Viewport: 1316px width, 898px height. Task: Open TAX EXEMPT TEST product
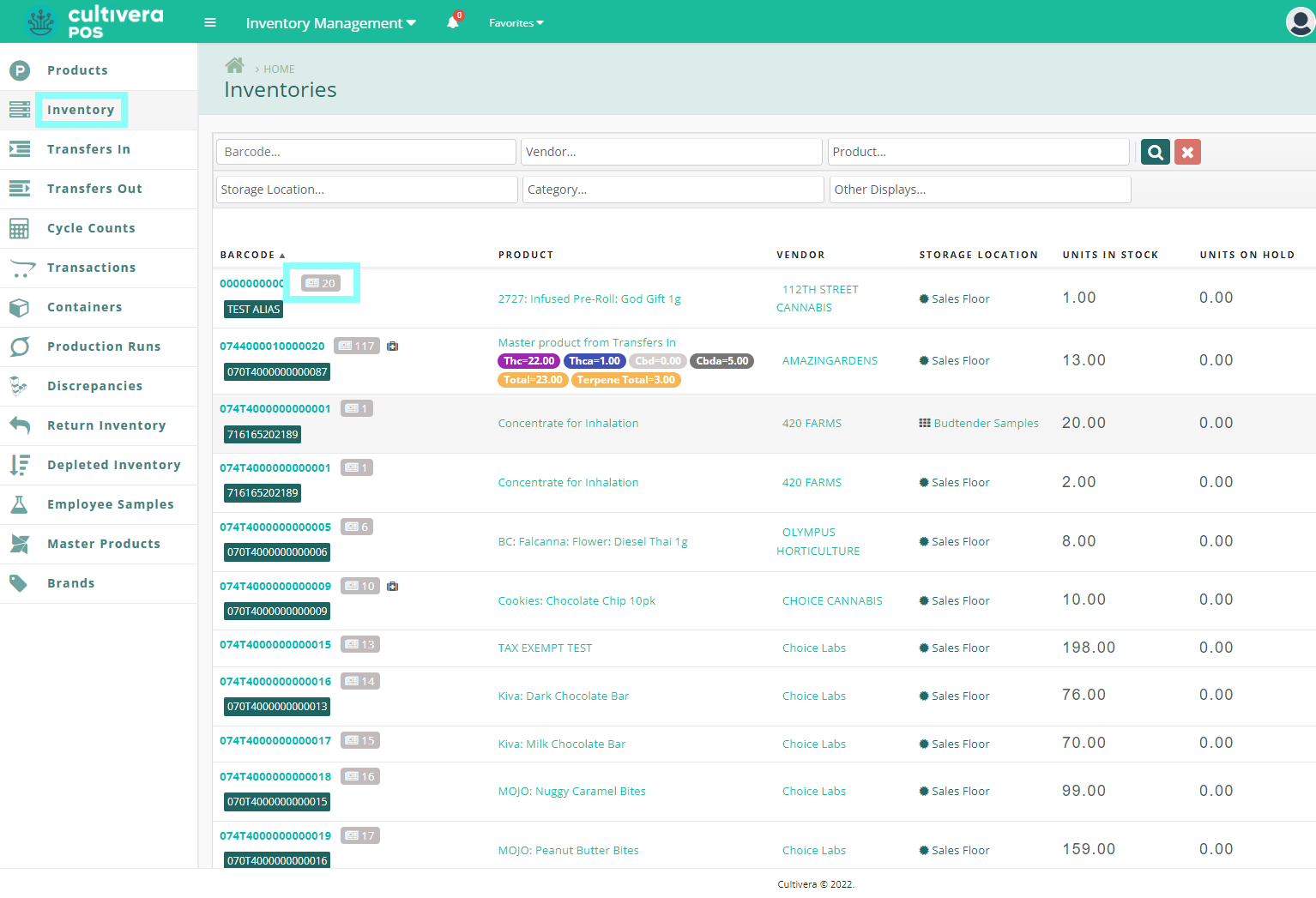pyautogui.click(x=545, y=648)
